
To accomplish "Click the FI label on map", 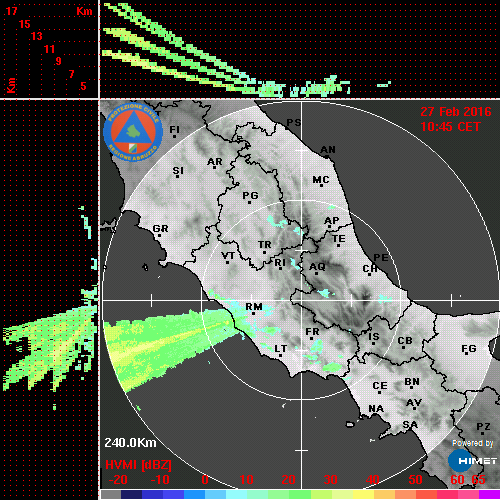I will coord(175,129).
